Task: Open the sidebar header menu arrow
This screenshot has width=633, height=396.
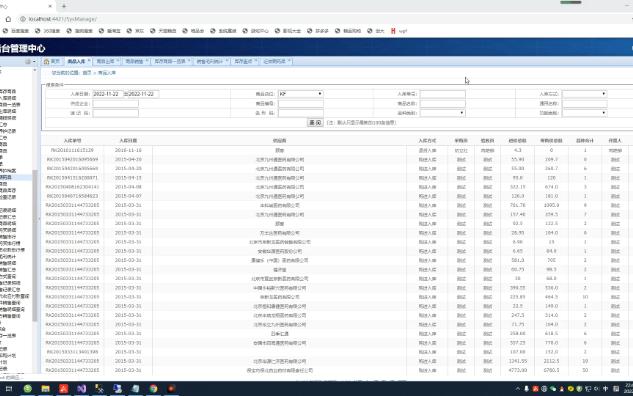Action: [x=34, y=61]
